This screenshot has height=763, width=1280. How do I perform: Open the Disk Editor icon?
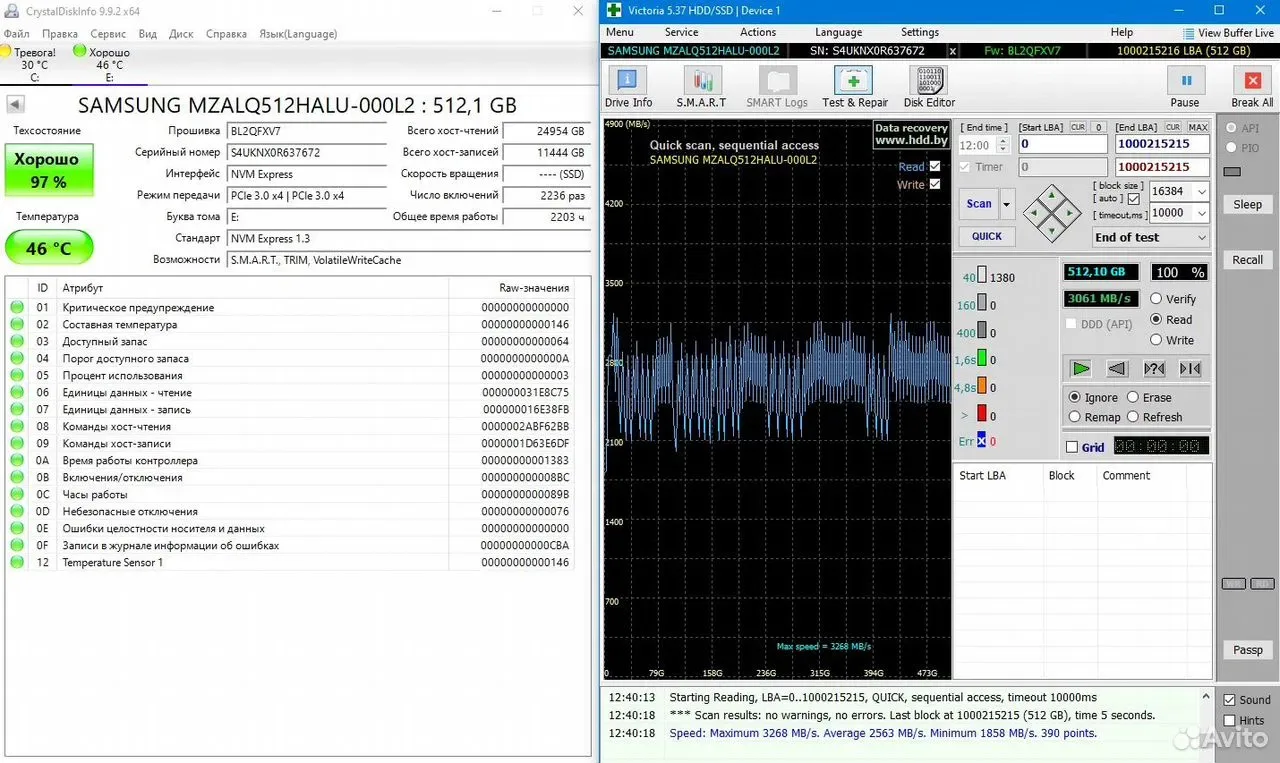point(928,81)
